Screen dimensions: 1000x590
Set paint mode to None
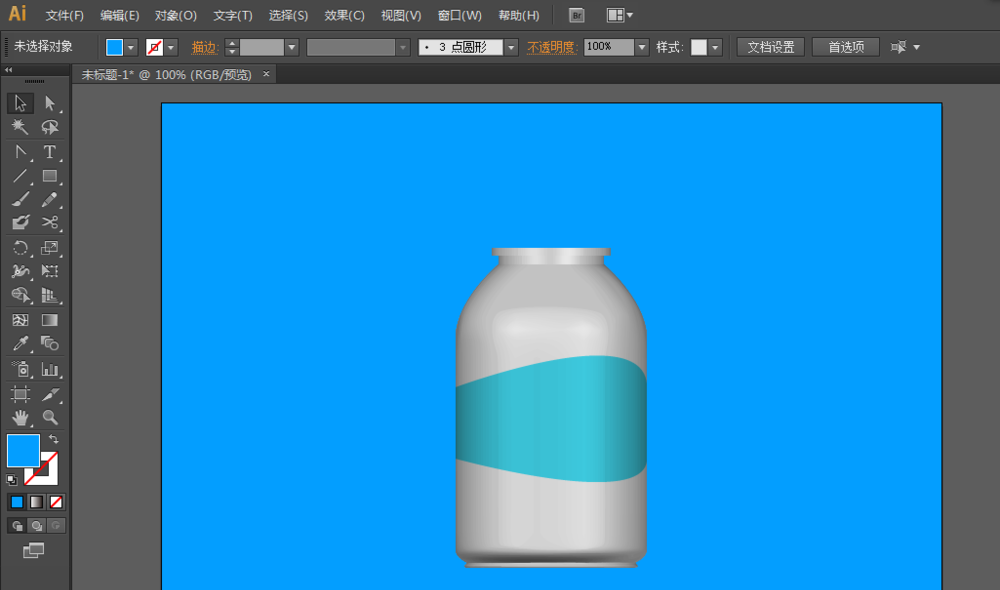click(56, 503)
